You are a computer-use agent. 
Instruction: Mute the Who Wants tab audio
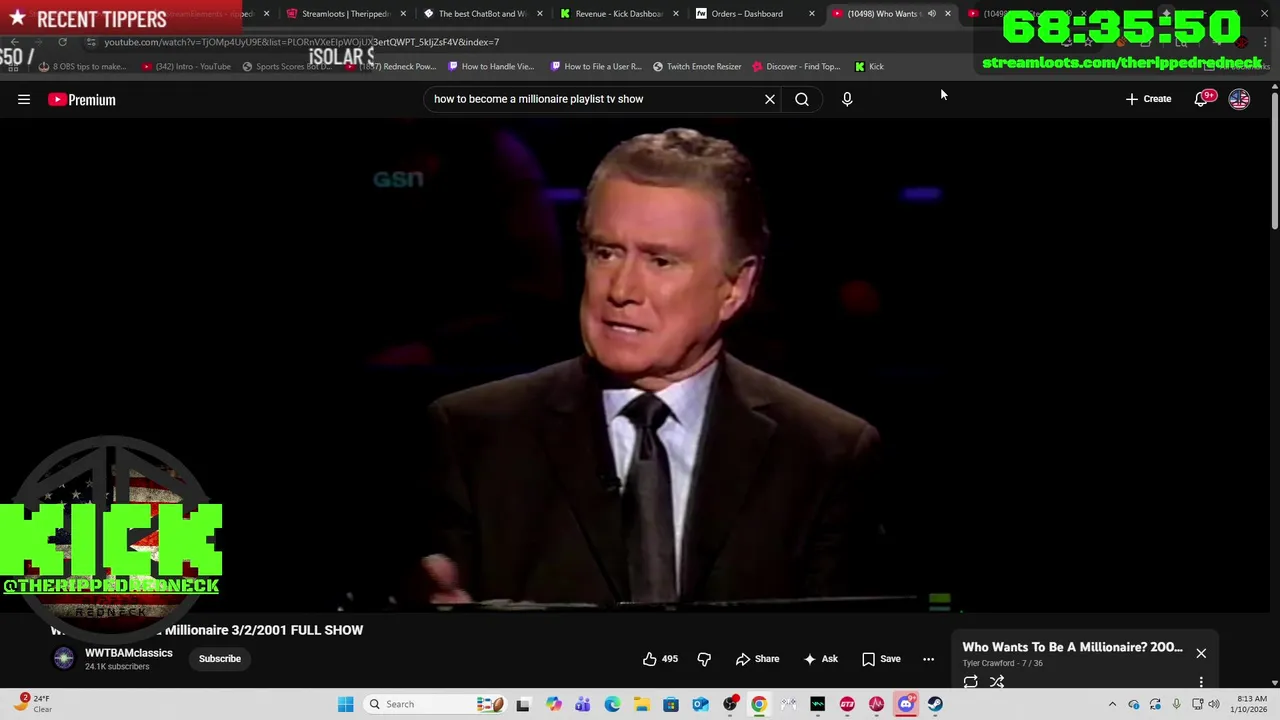[x=931, y=14]
